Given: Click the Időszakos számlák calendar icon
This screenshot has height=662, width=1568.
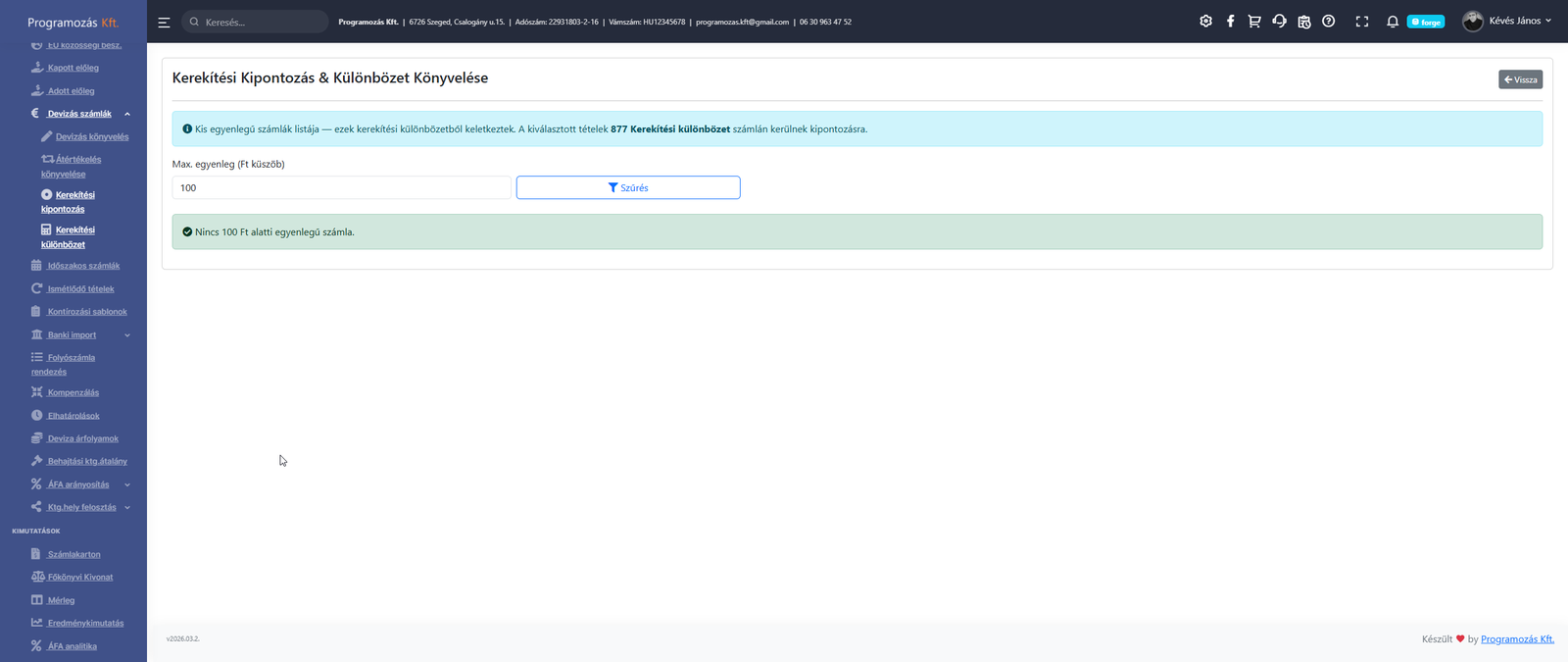Looking at the screenshot, I should pyautogui.click(x=36, y=266).
